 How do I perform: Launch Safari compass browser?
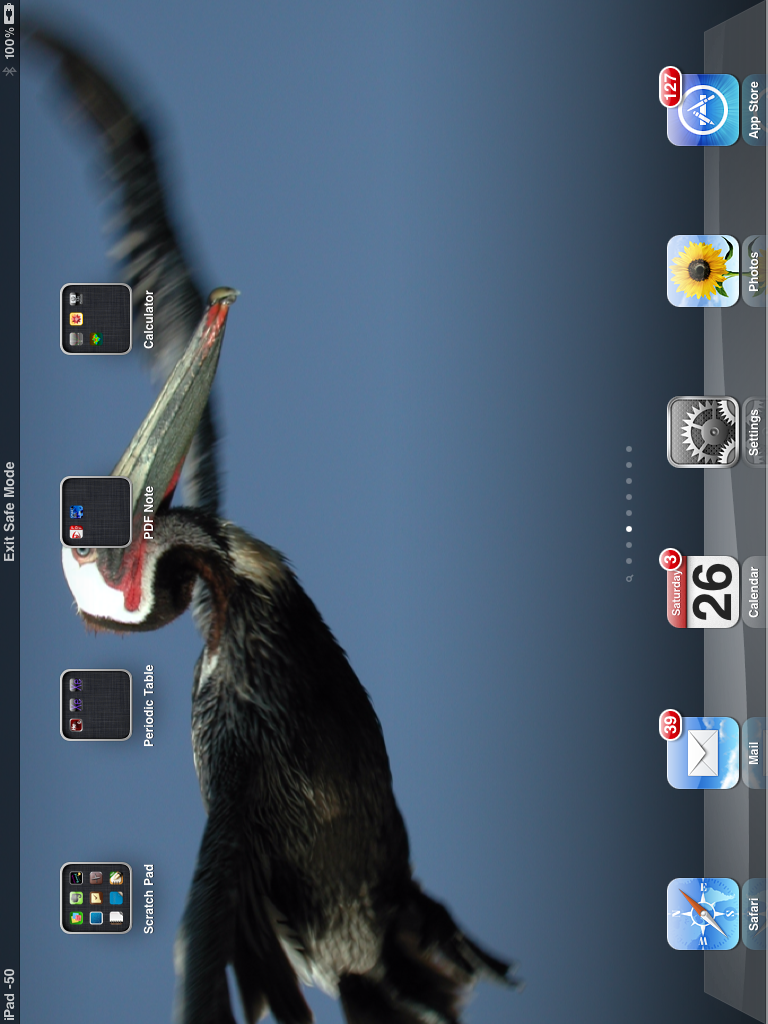(x=703, y=914)
